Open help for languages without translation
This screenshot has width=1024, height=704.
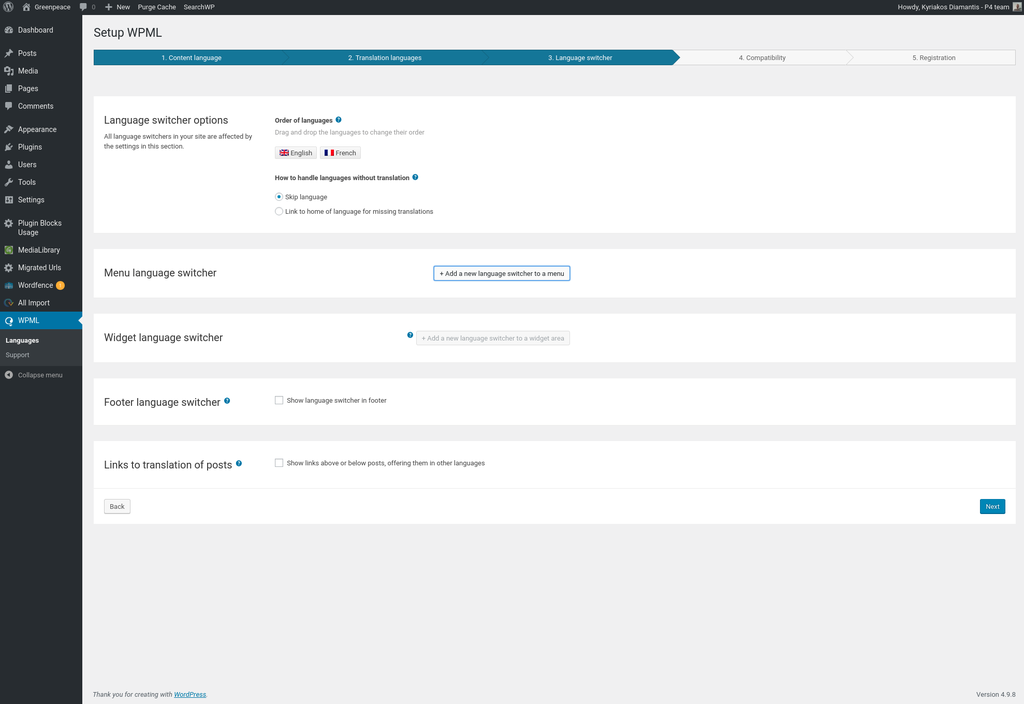click(x=415, y=177)
